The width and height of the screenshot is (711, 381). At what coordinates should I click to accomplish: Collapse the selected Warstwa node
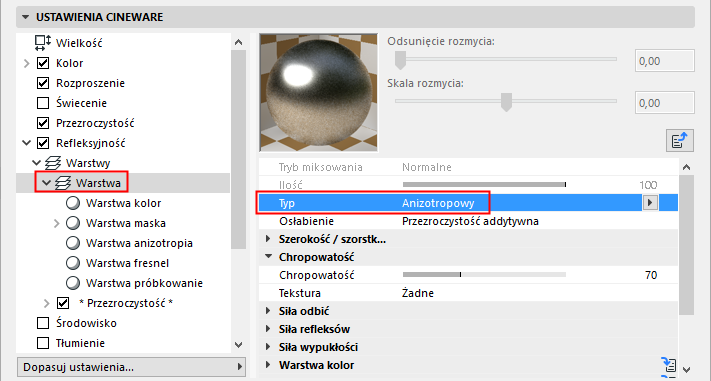(46, 183)
